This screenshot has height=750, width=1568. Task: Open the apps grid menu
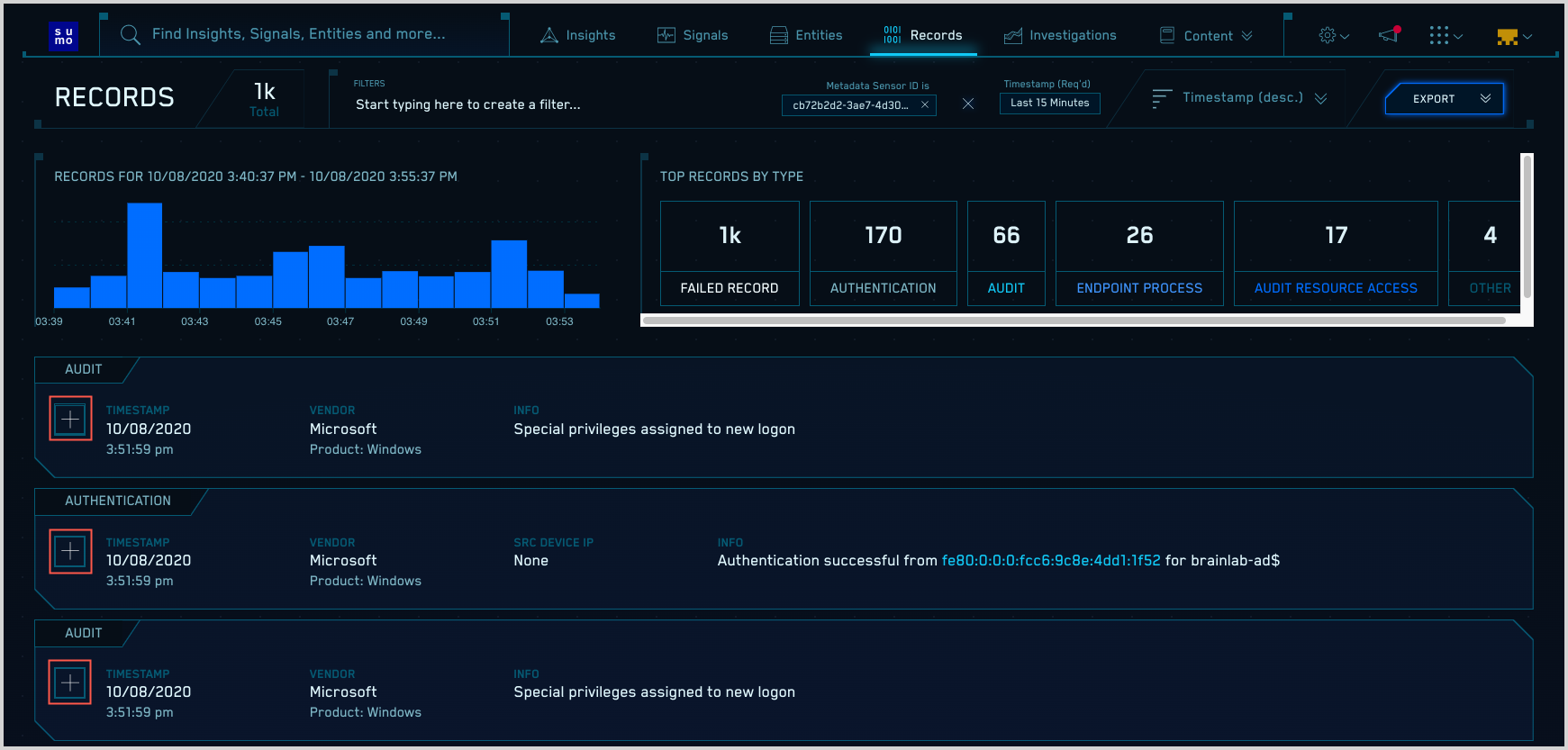click(1446, 35)
